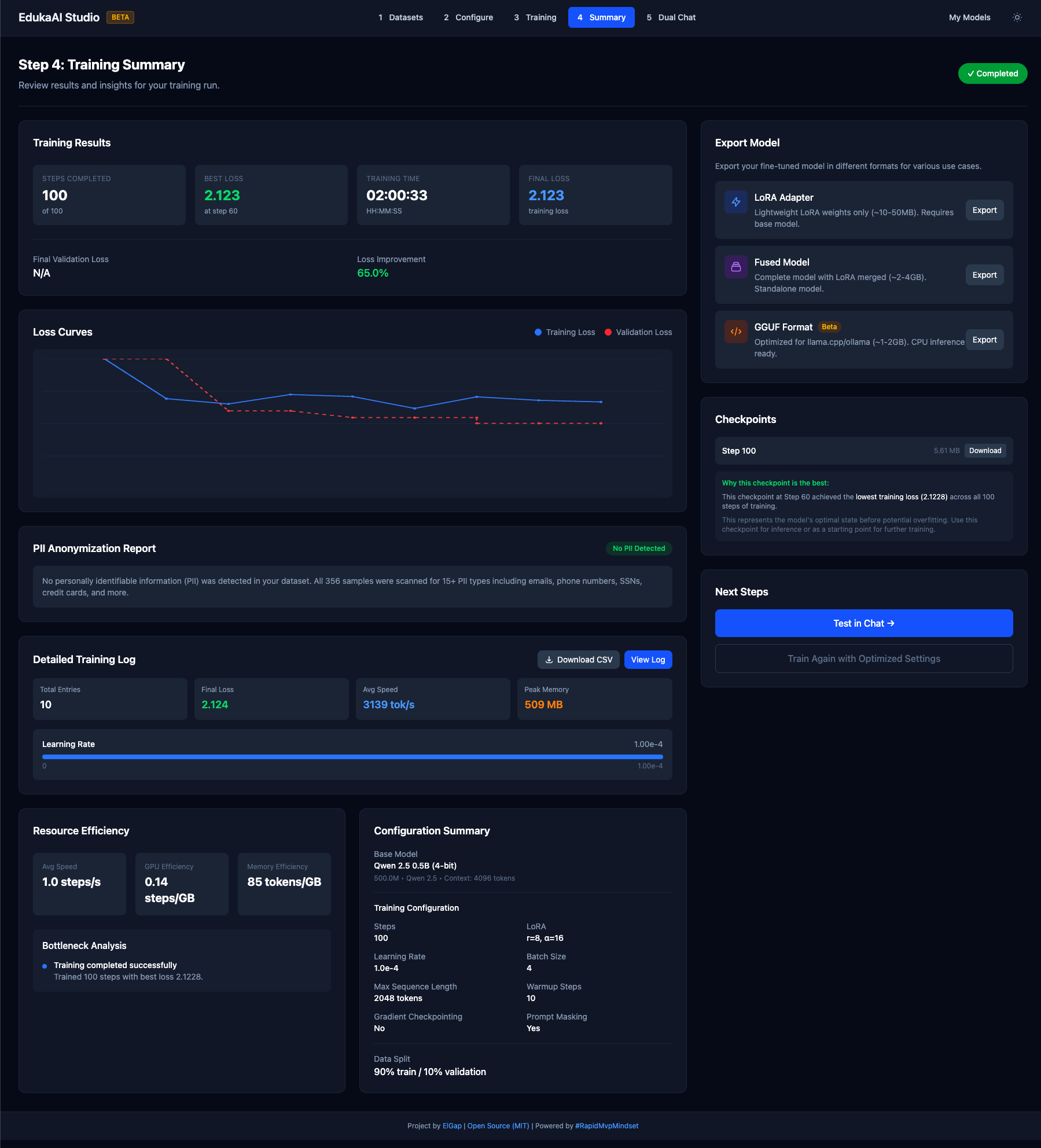Open My Models
This screenshot has width=1041, height=1148.
click(969, 17)
